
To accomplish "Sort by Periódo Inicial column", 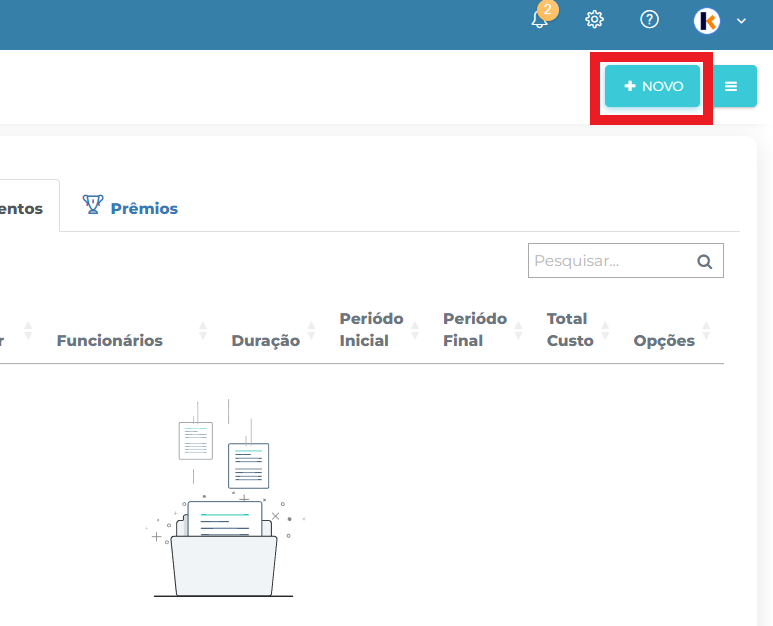I will click(x=371, y=329).
